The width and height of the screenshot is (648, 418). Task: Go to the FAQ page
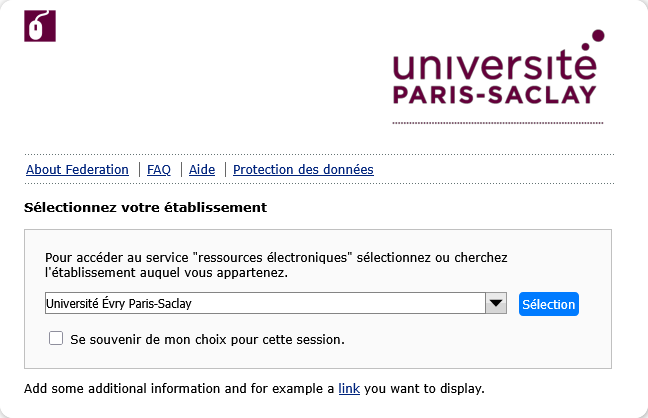pyautogui.click(x=159, y=170)
